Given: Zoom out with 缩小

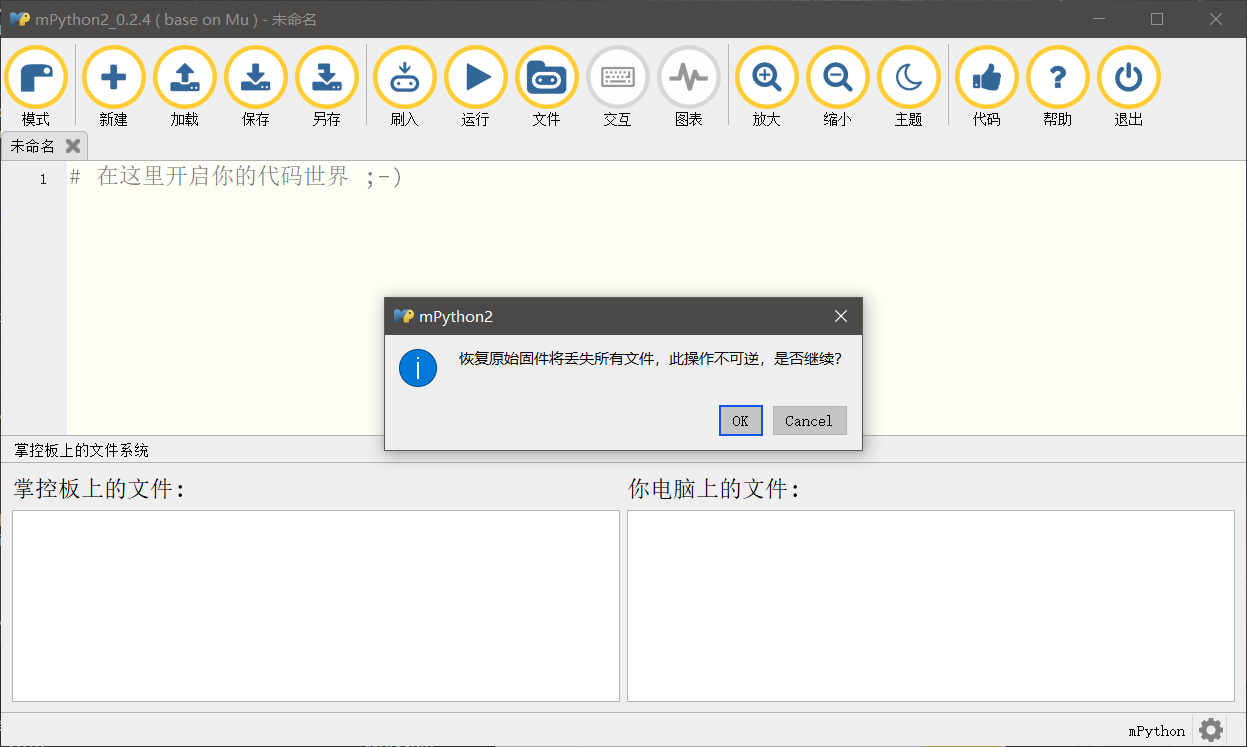Looking at the screenshot, I should 837,87.
